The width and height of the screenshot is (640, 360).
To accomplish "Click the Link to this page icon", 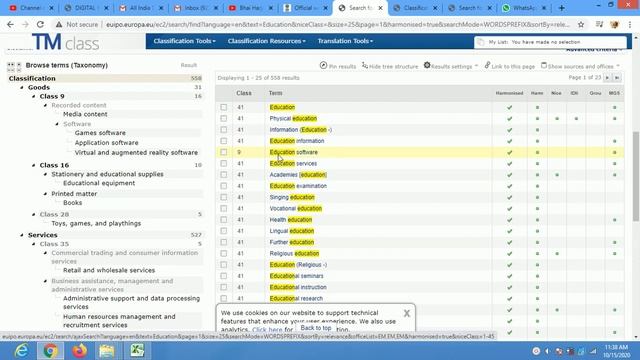I will click(487, 65).
